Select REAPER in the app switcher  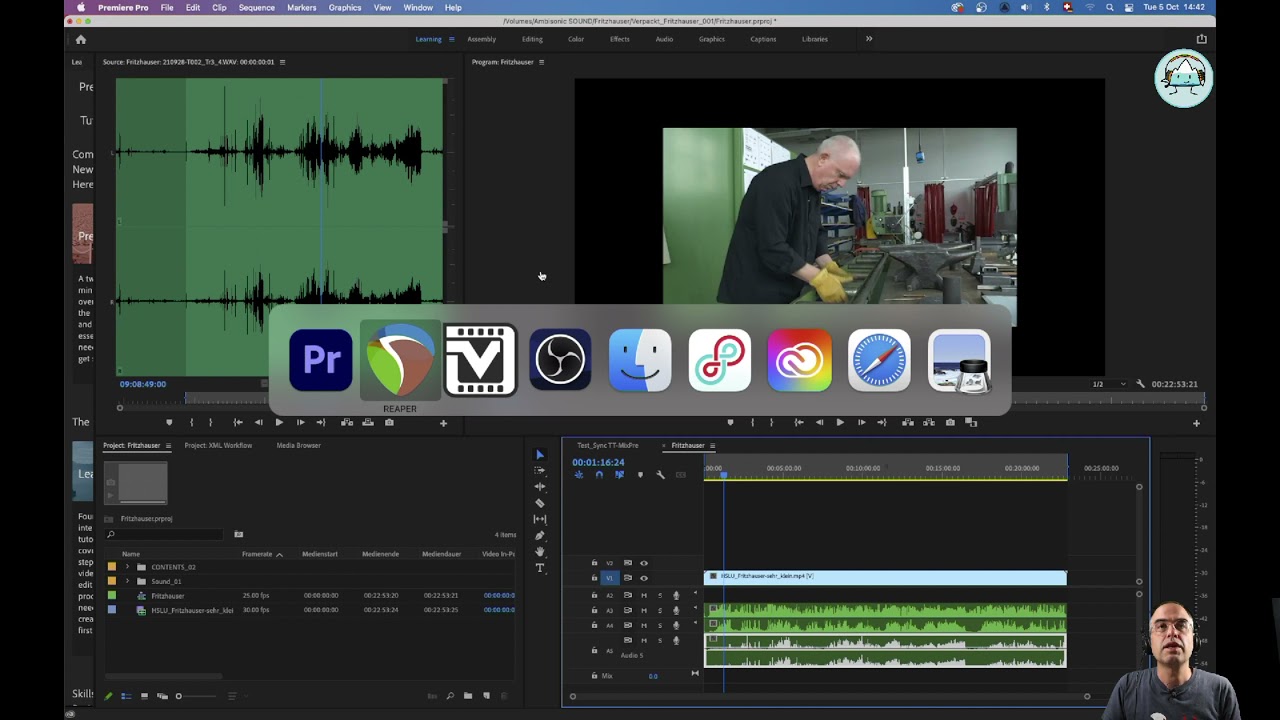point(400,360)
